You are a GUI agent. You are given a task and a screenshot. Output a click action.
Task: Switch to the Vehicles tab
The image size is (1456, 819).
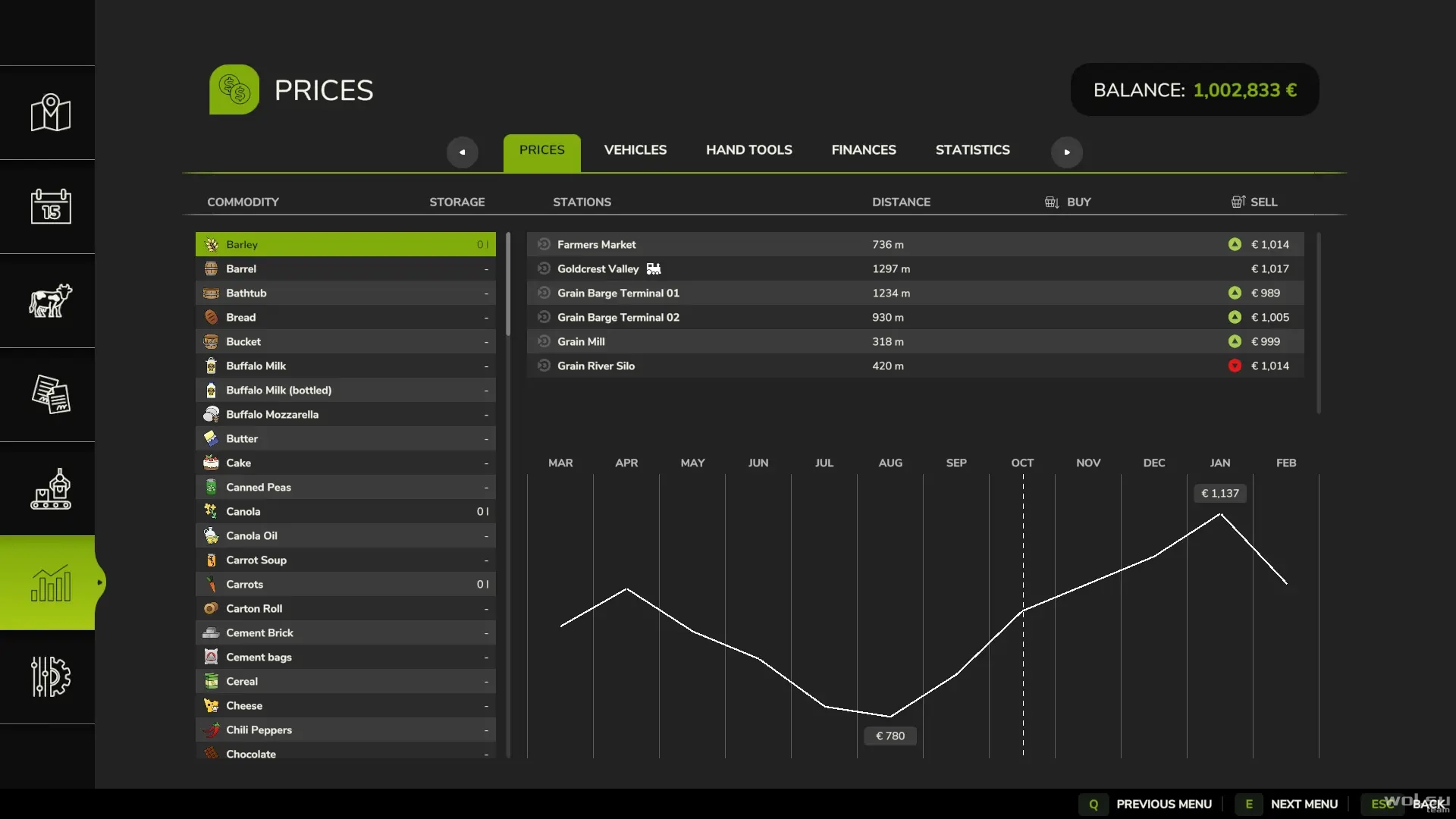pos(635,150)
